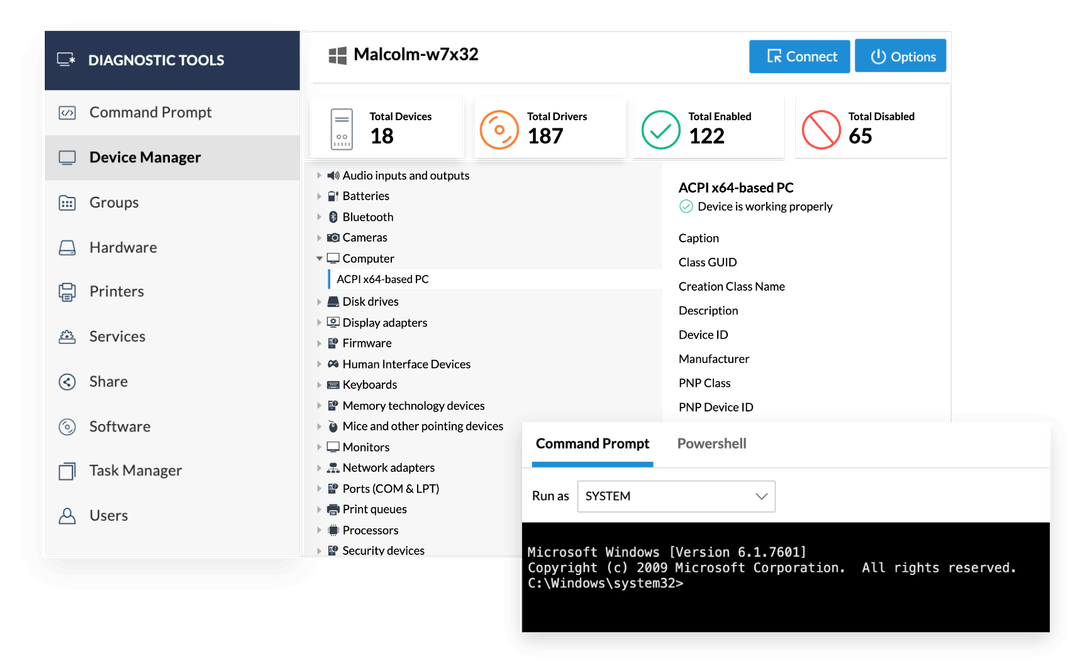This screenshot has width=1080, height=670.
Task: Open the Options menu
Action: 900,56
